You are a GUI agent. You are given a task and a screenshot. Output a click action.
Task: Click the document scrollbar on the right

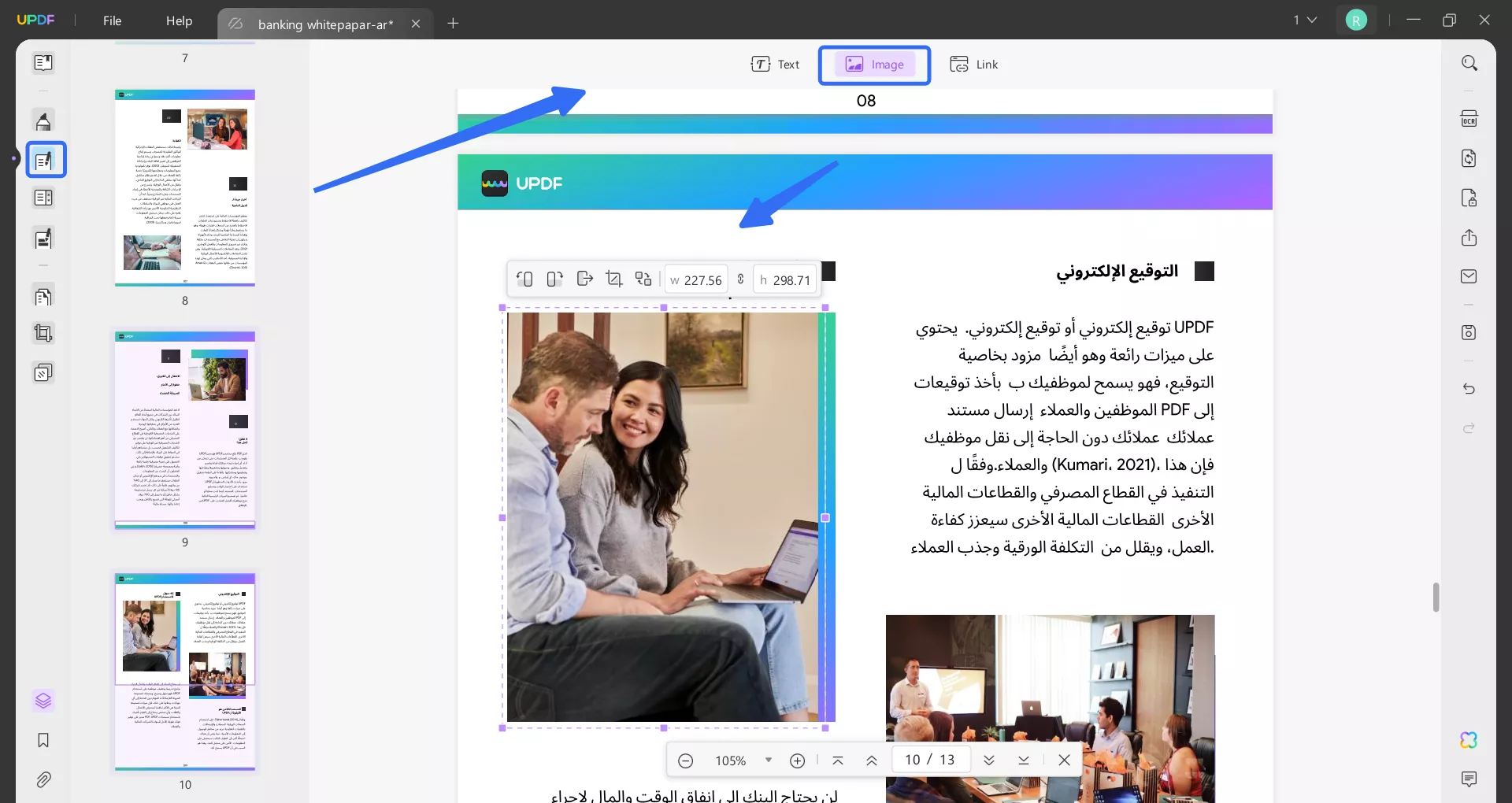1436,598
